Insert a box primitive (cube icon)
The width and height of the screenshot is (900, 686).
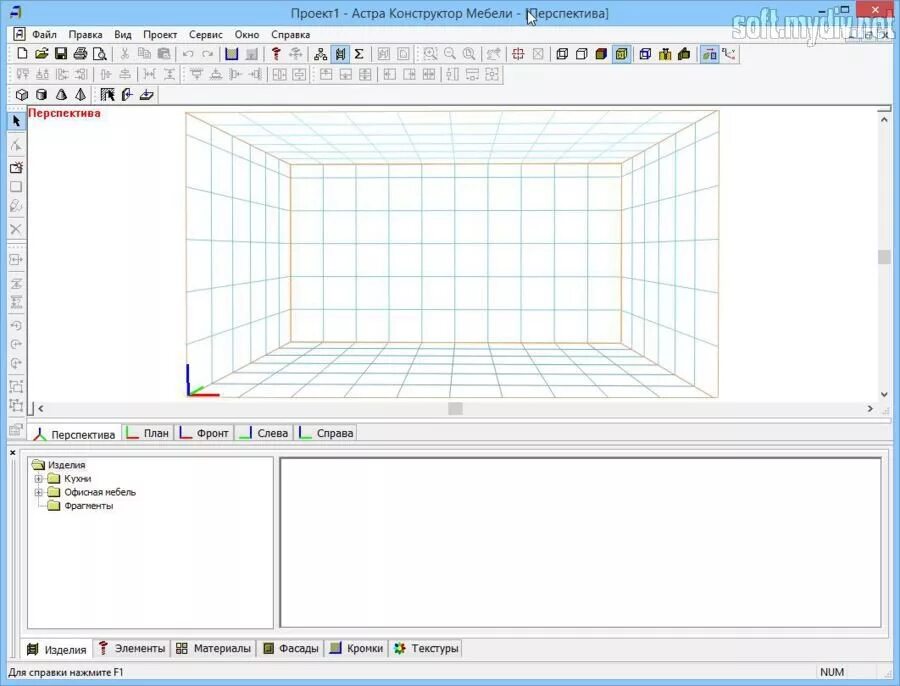tap(22, 95)
